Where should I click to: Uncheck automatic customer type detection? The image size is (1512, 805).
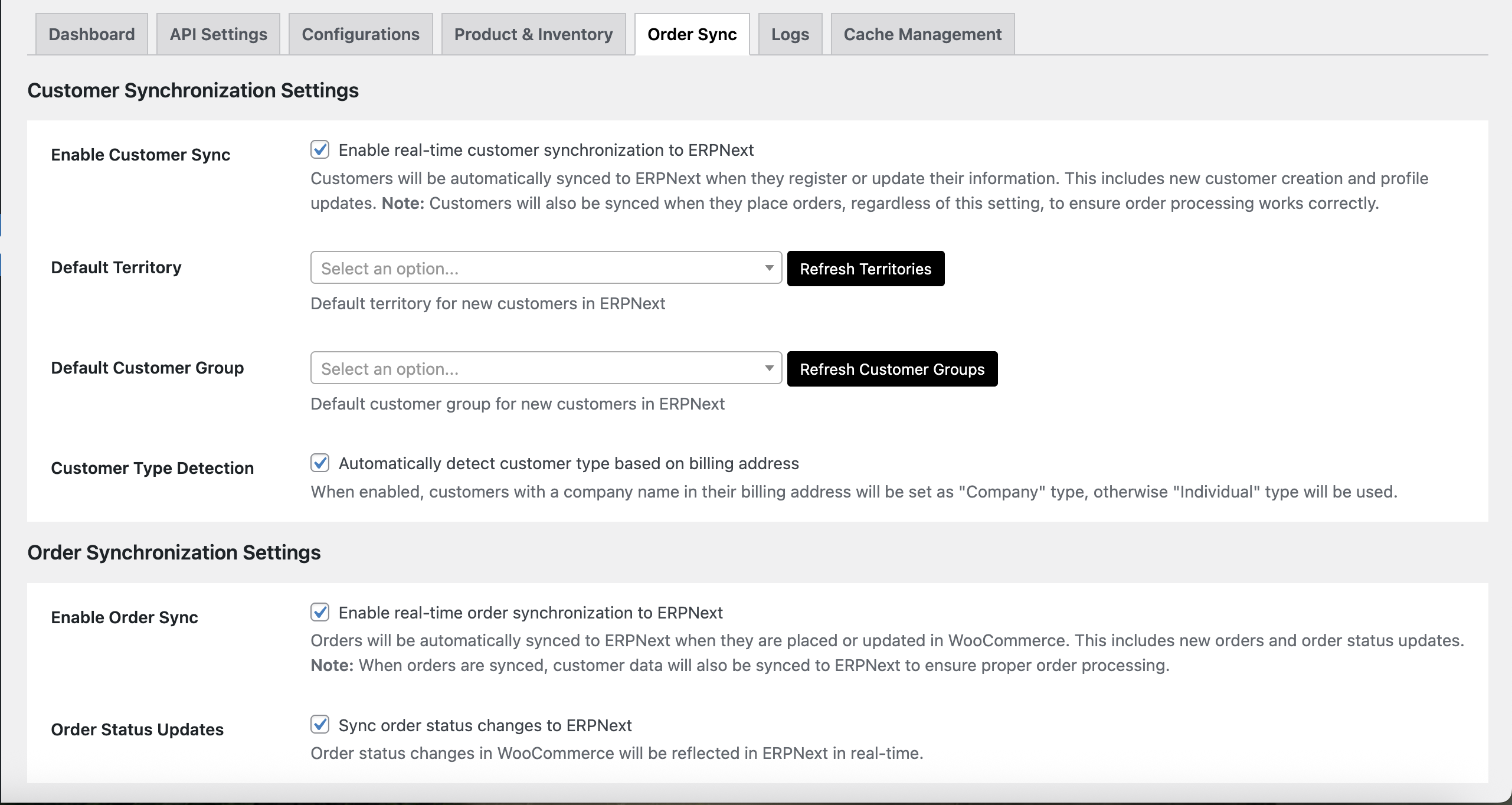(320, 464)
